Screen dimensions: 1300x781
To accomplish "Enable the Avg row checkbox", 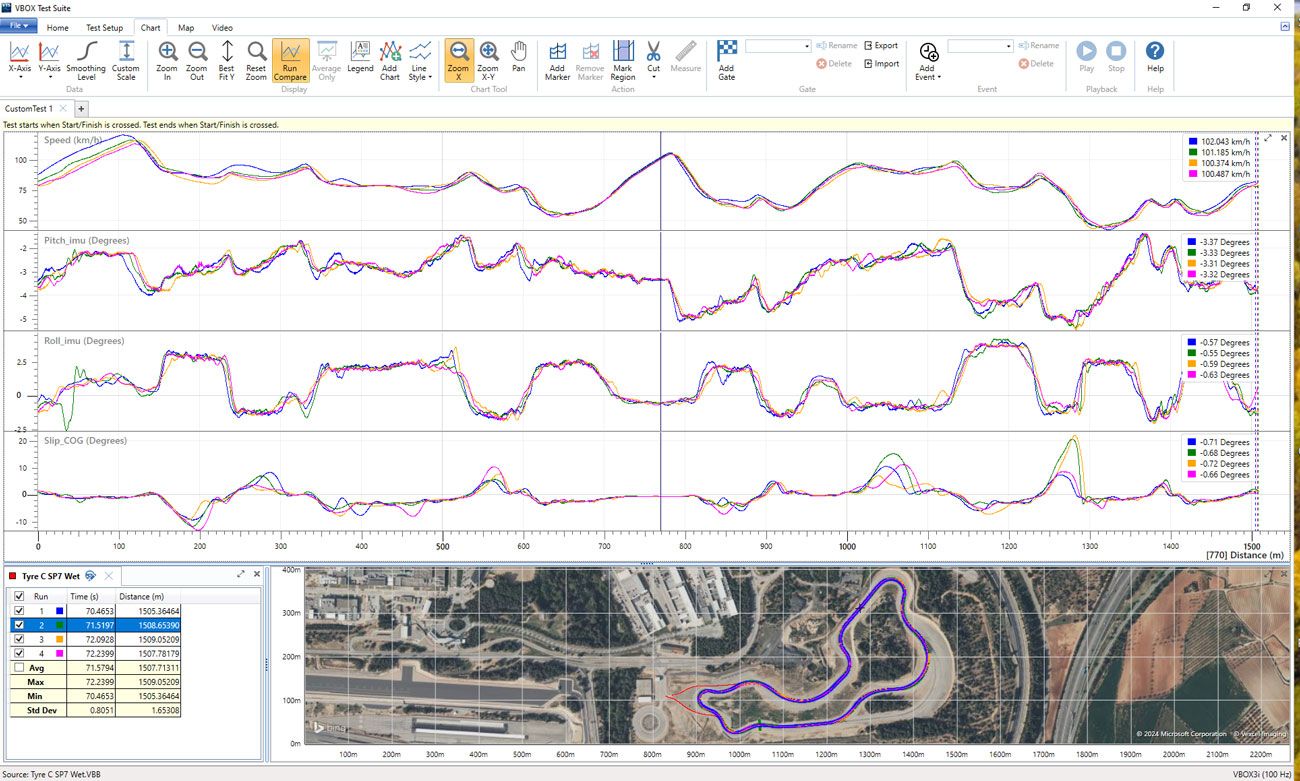I will coord(19,667).
